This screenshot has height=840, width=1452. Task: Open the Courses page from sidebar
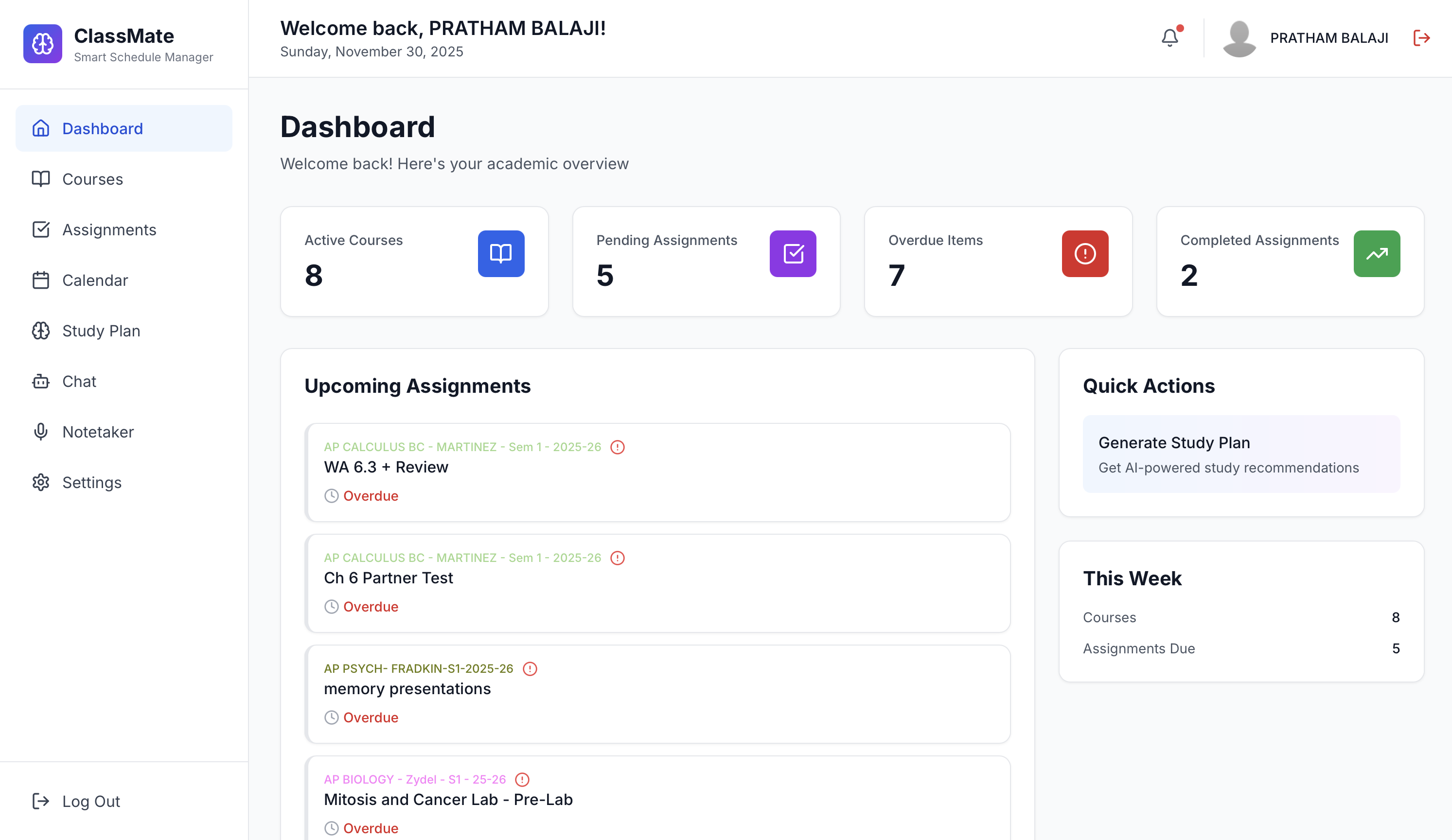point(92,179)
